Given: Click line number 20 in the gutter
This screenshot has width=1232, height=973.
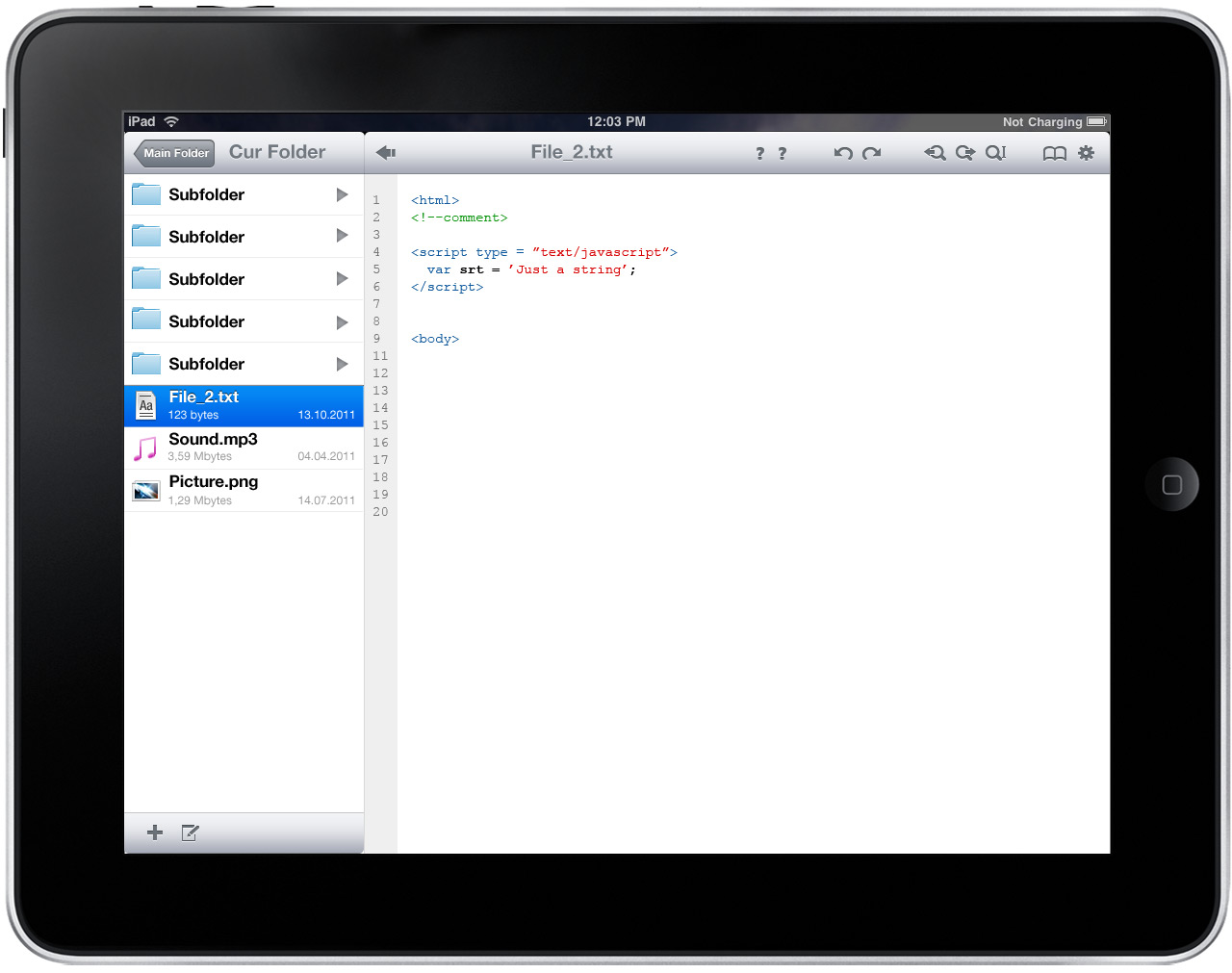Looking at the screenshot, I should tap(380, 512).
